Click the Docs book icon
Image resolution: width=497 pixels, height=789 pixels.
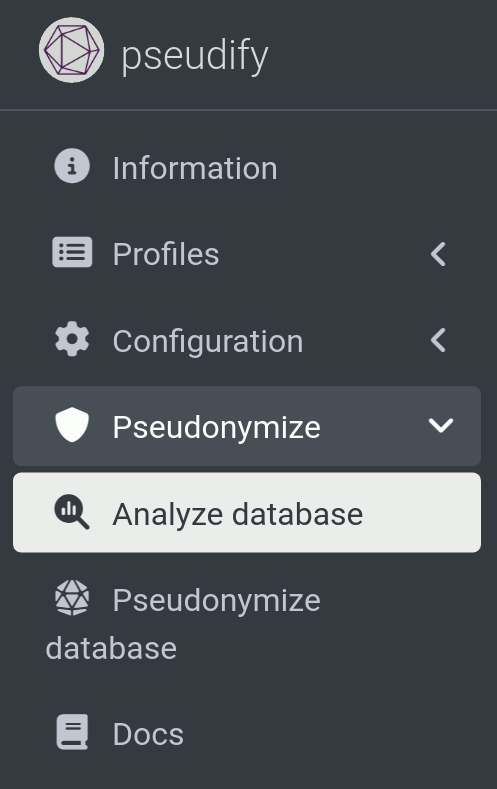point(72,732)
